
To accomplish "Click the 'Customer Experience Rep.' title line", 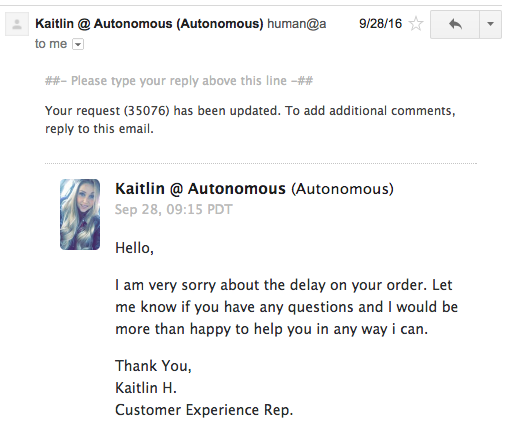I will click(x=204, y=410).
